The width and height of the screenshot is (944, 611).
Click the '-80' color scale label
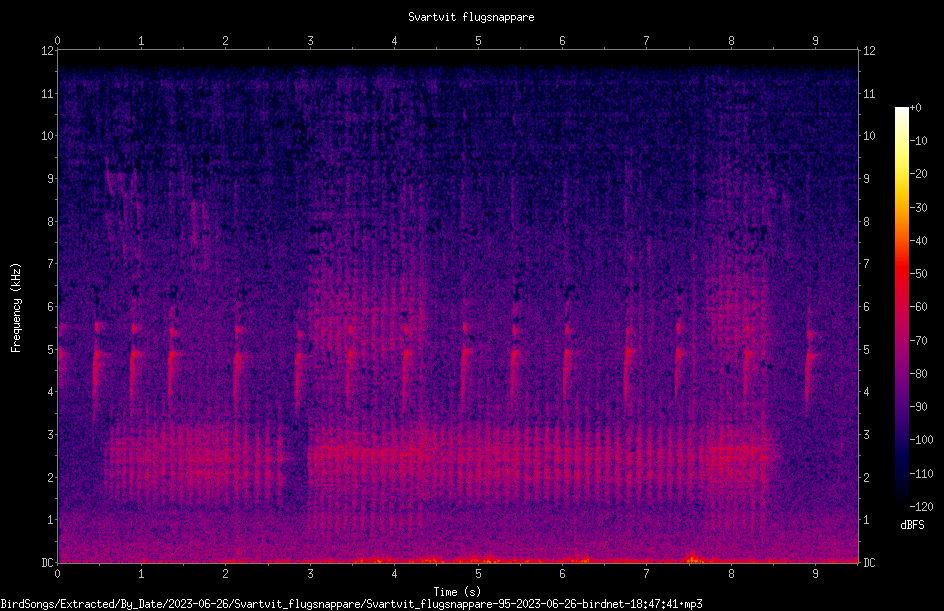point(918,374)
